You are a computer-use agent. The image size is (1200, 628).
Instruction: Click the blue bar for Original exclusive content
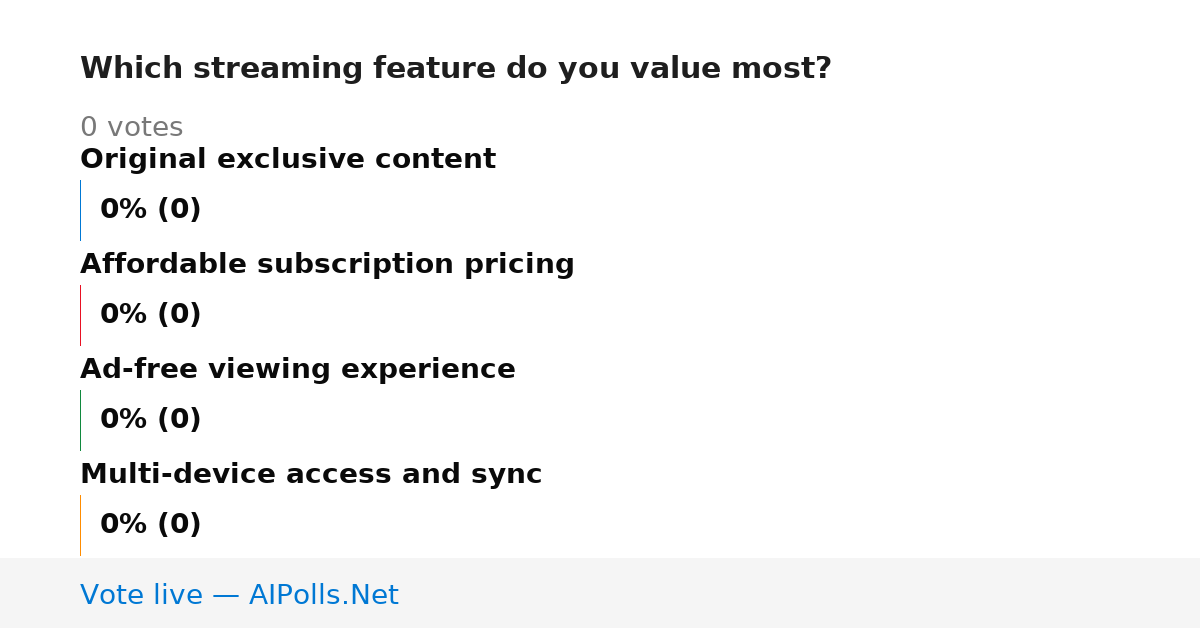(80, 210)
